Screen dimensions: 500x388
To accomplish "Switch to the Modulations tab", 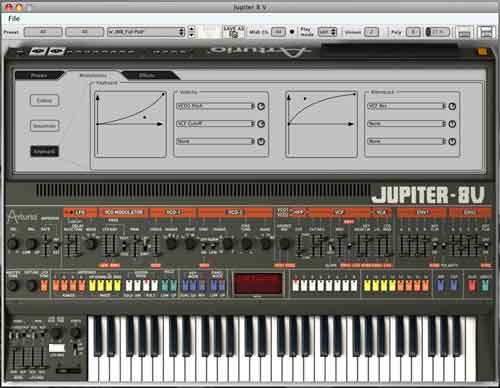I will click(x=93, y=76).
